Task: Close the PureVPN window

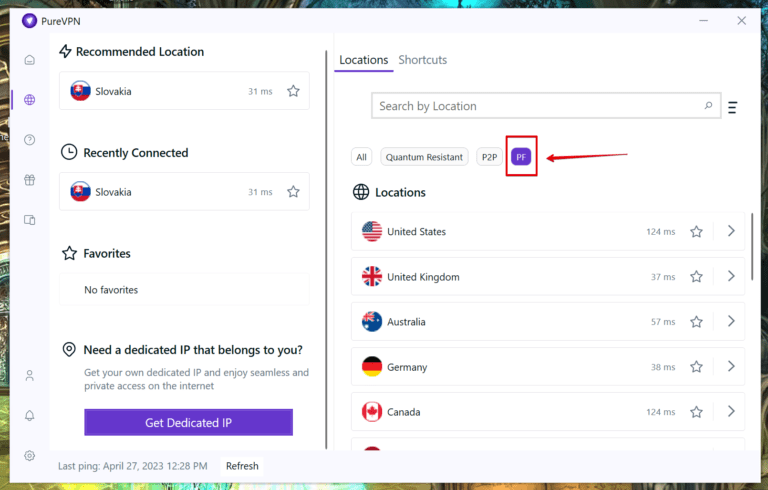Action: [x=742, y=21]
